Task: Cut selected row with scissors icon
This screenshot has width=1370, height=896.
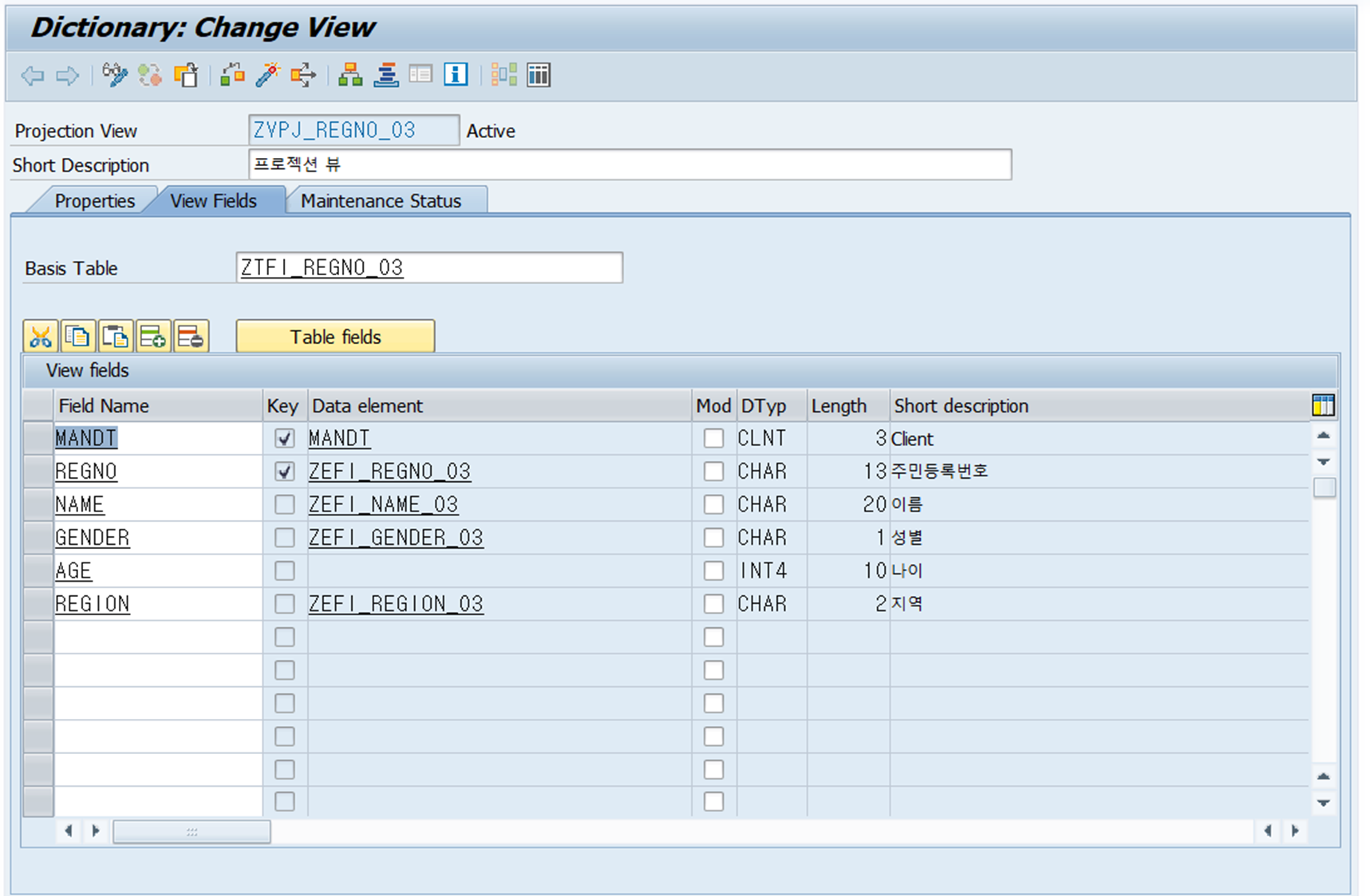Action: (41, 337)
